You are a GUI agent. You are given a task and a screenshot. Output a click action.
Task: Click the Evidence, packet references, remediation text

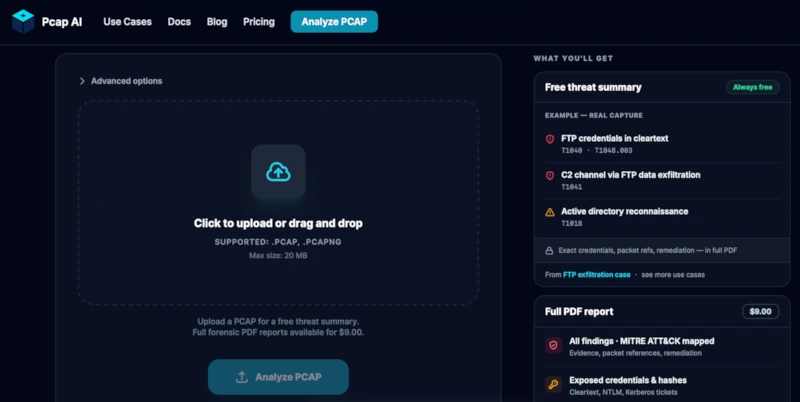click(635, 353)
